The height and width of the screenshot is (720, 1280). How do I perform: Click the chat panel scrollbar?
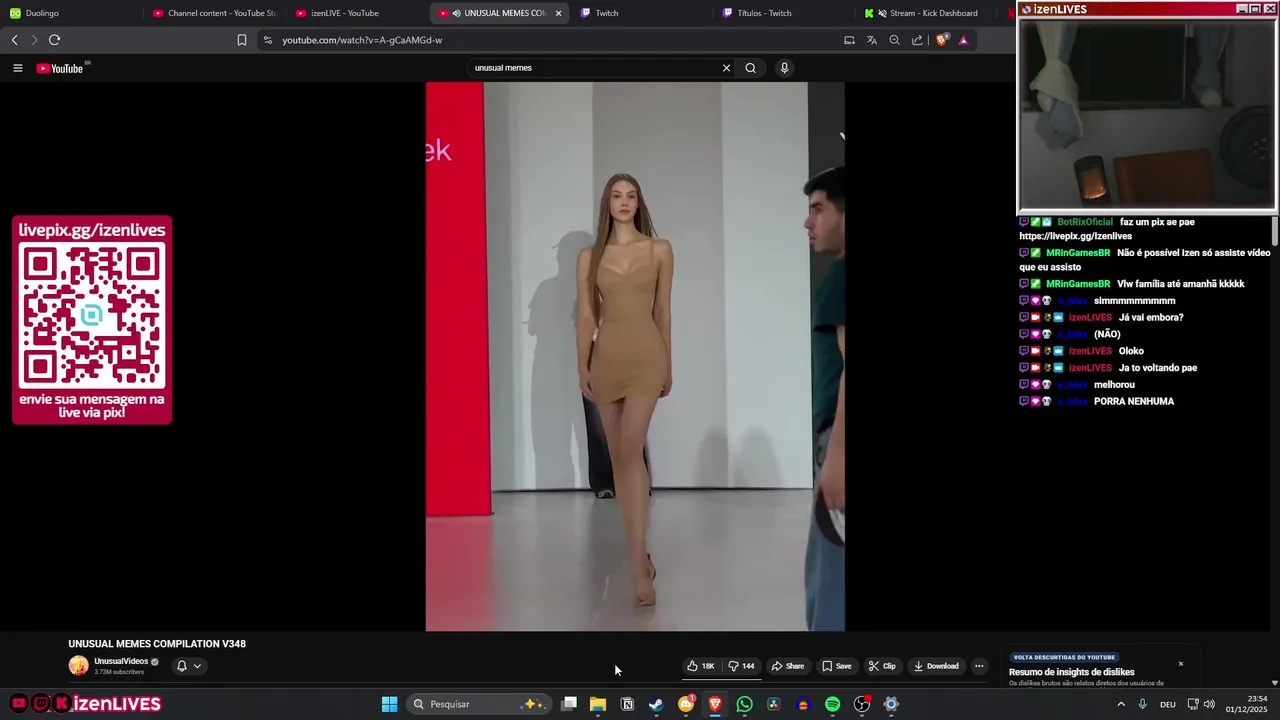click(1275, 230)
